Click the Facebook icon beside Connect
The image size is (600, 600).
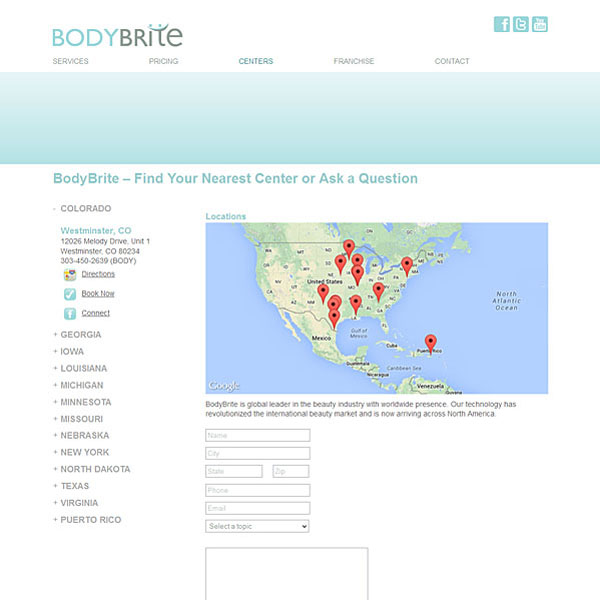[x=70, y=313]
